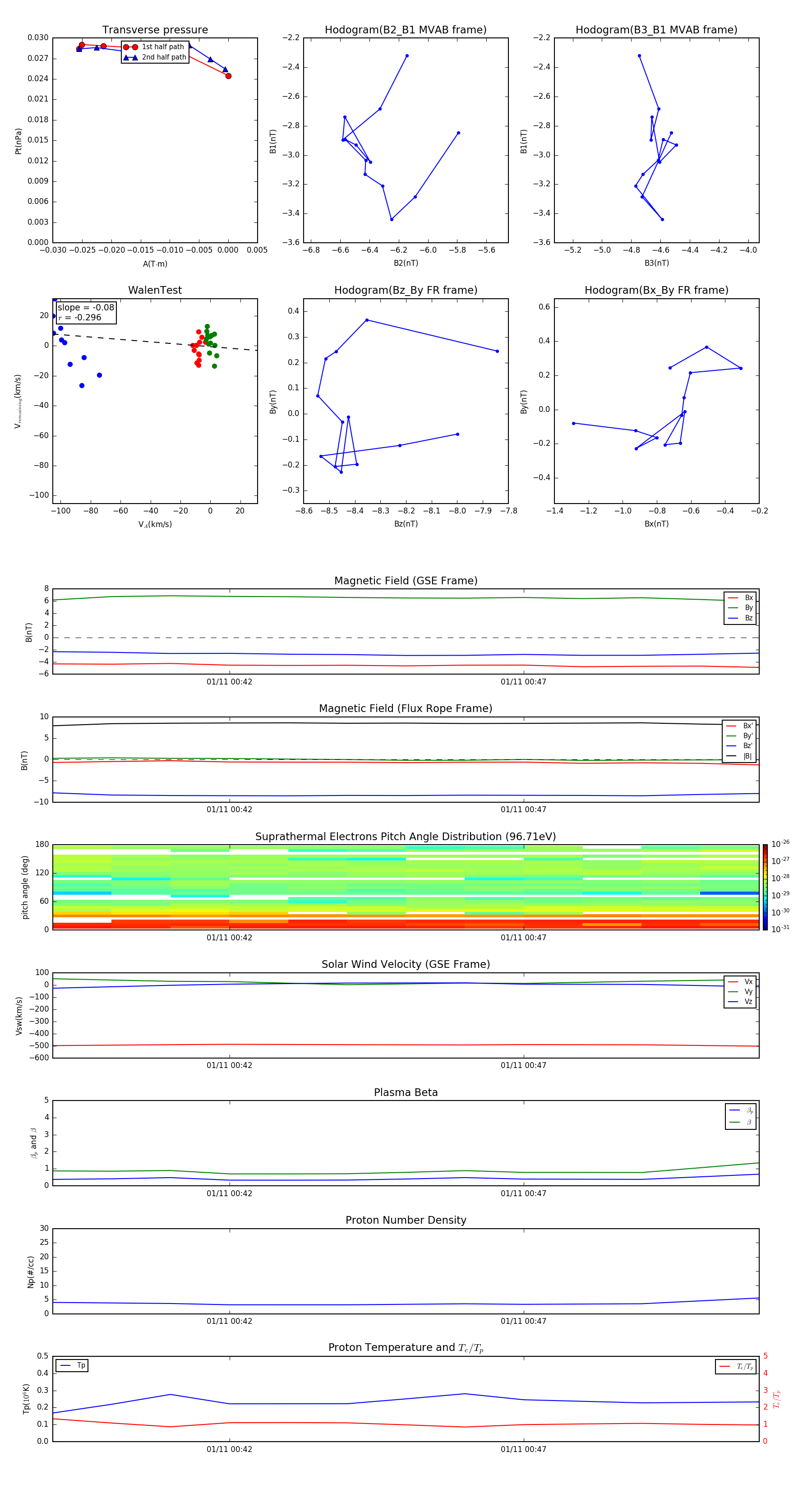Image resolution: width=812 pixels, height=1489 pixels.
Task: Click '01/11 00:42' tick under GSE magnetic field plot
Action: point(230,682)
